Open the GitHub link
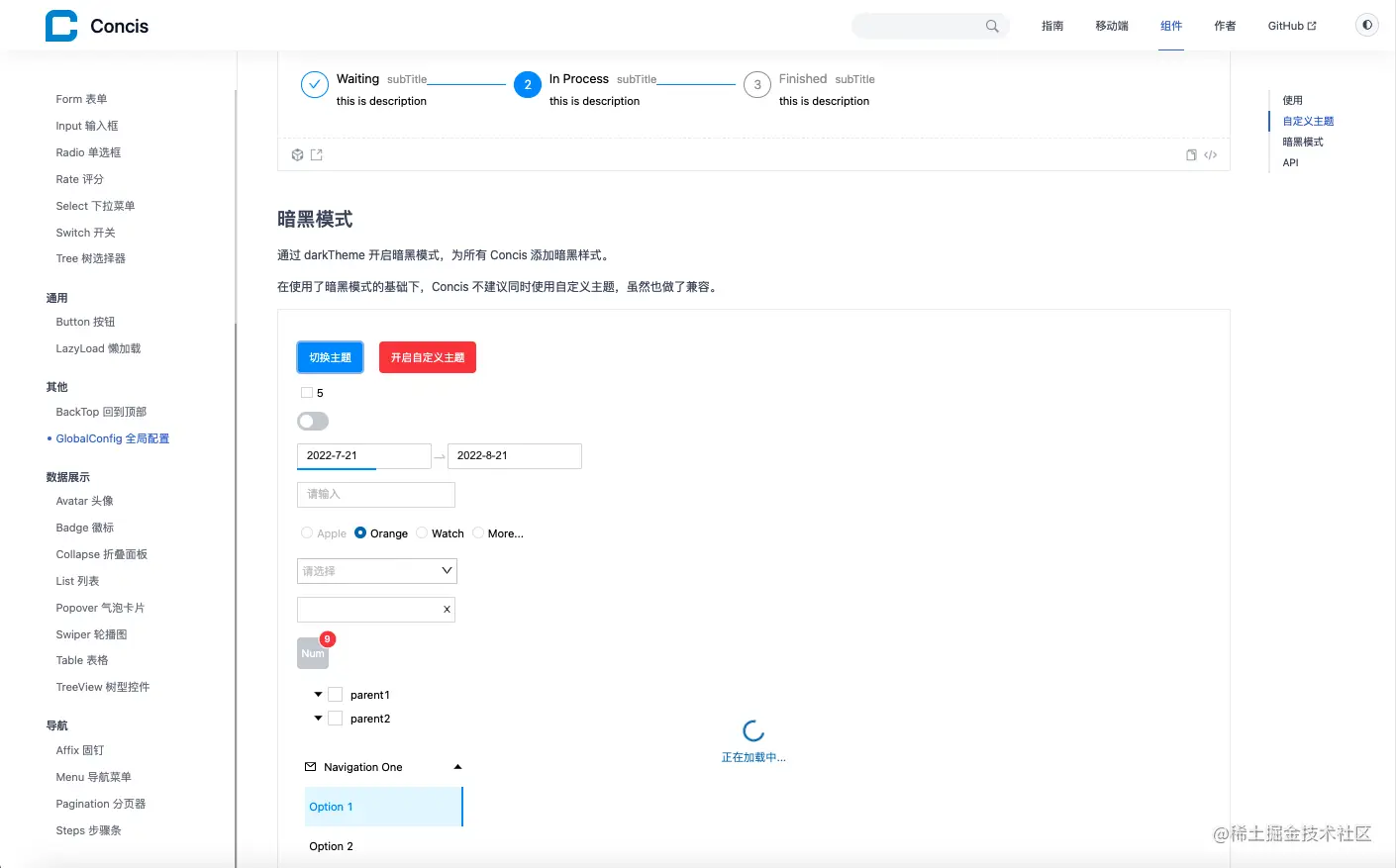This screenshot has height=868, width=1396. pos(1292,26)
